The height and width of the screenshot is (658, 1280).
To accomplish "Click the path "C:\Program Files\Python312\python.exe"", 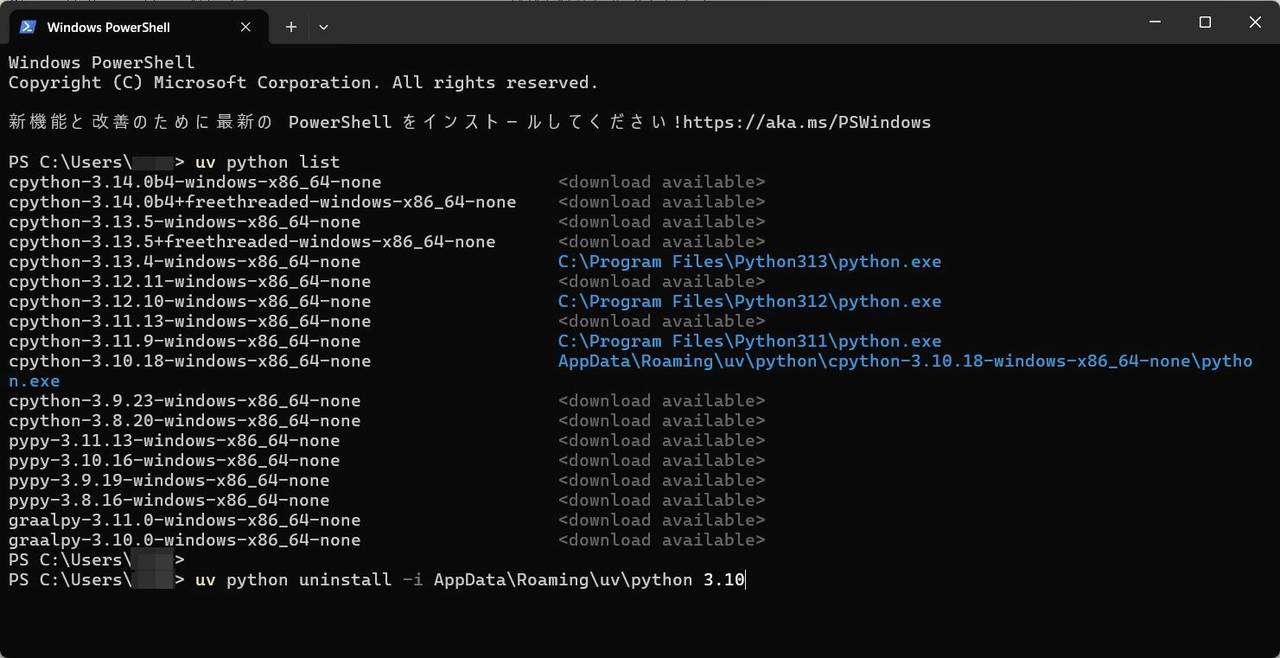I will pyautogui.click(x=750, y=301).
